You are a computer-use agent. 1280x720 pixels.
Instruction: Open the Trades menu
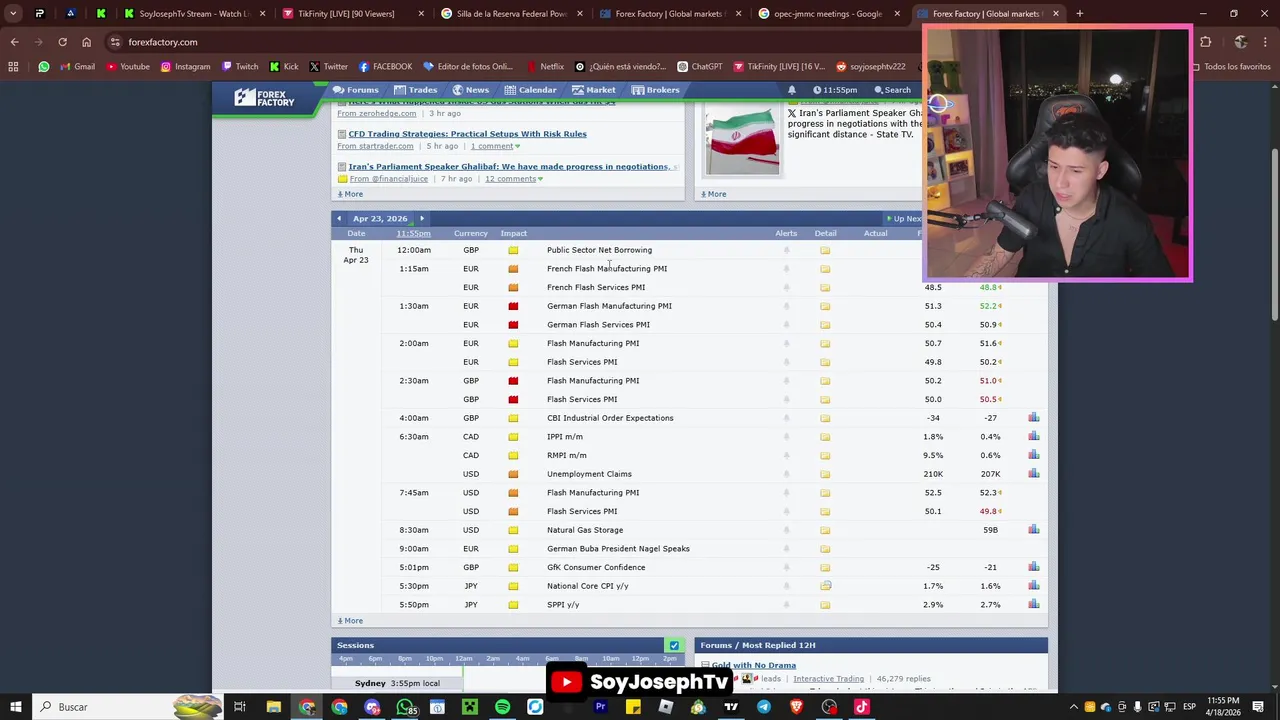(x=416, y=90)
